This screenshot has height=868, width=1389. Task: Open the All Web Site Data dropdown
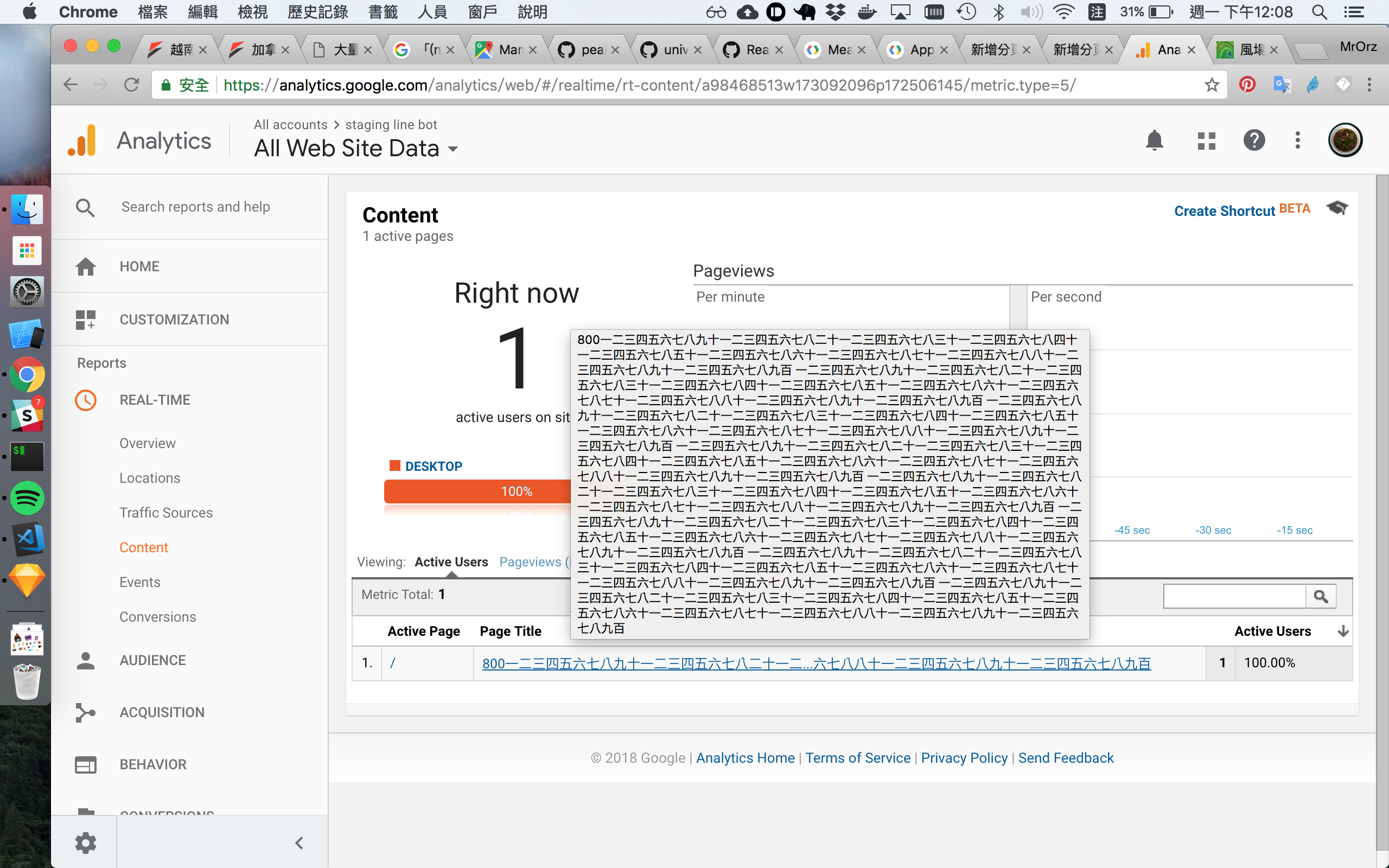tap(356, 149)
